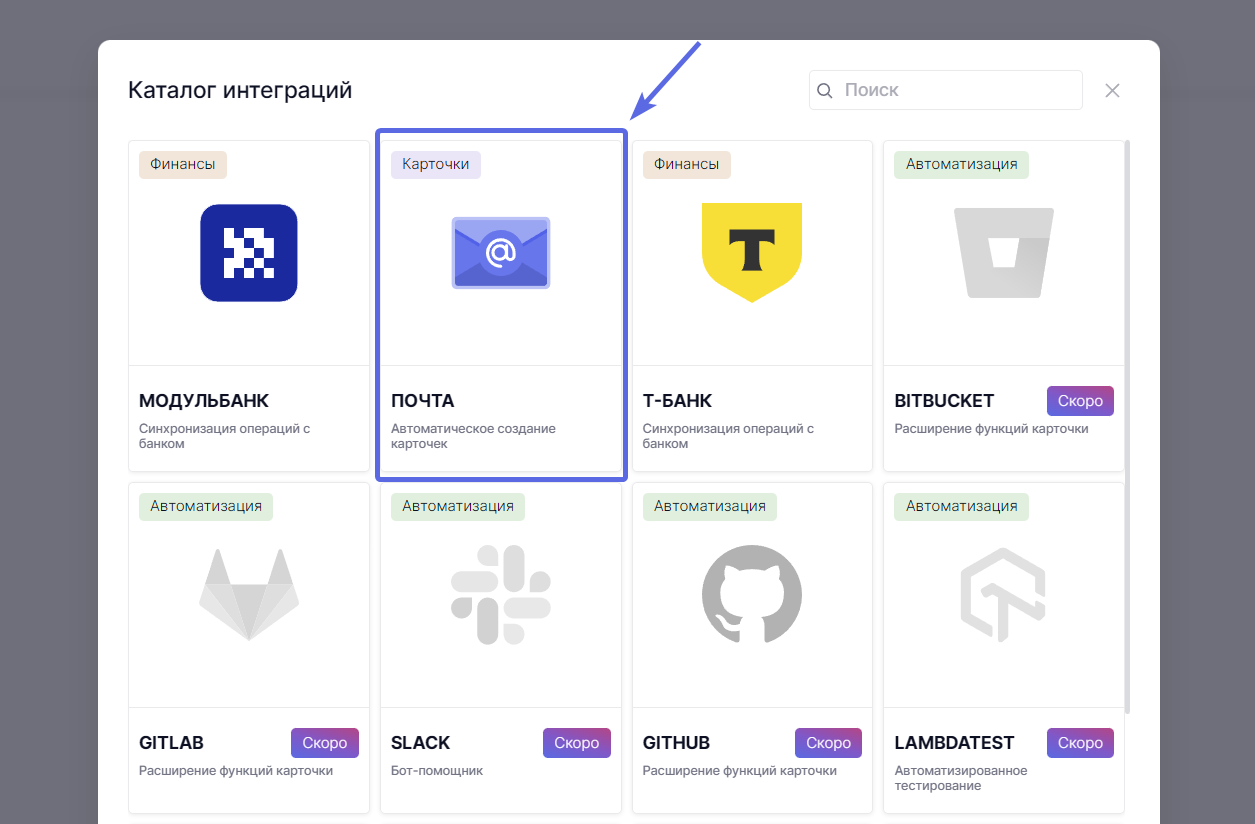The image size is (1255, 824).
Task: Click the Скоро badge on Slack
Action: pos(576,743)
